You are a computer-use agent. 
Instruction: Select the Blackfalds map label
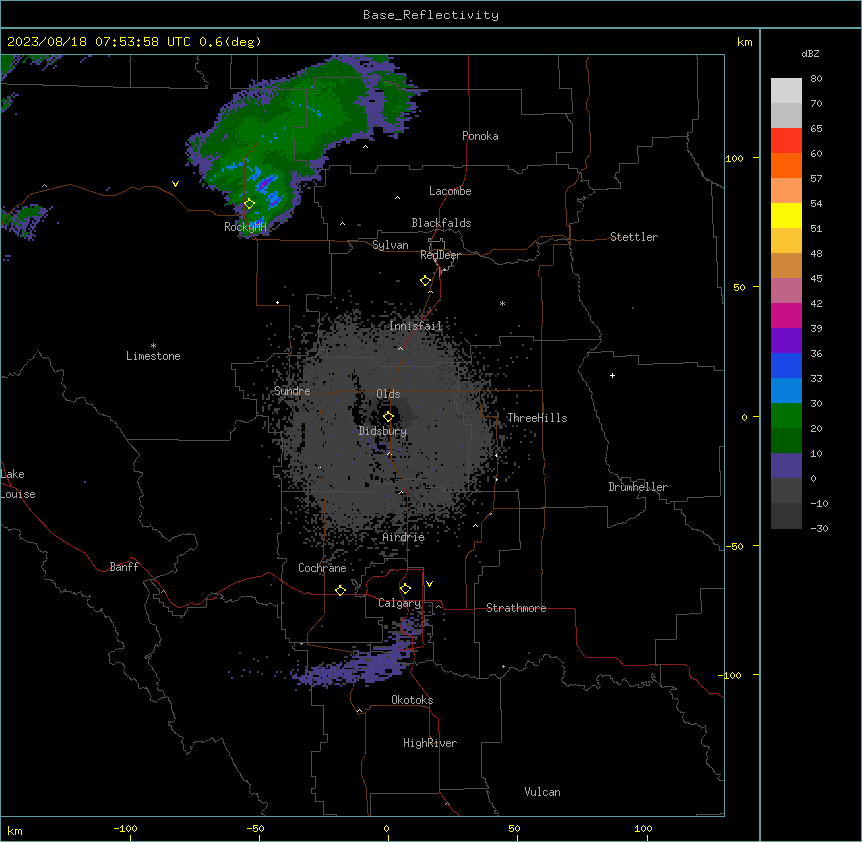(441, 223)
